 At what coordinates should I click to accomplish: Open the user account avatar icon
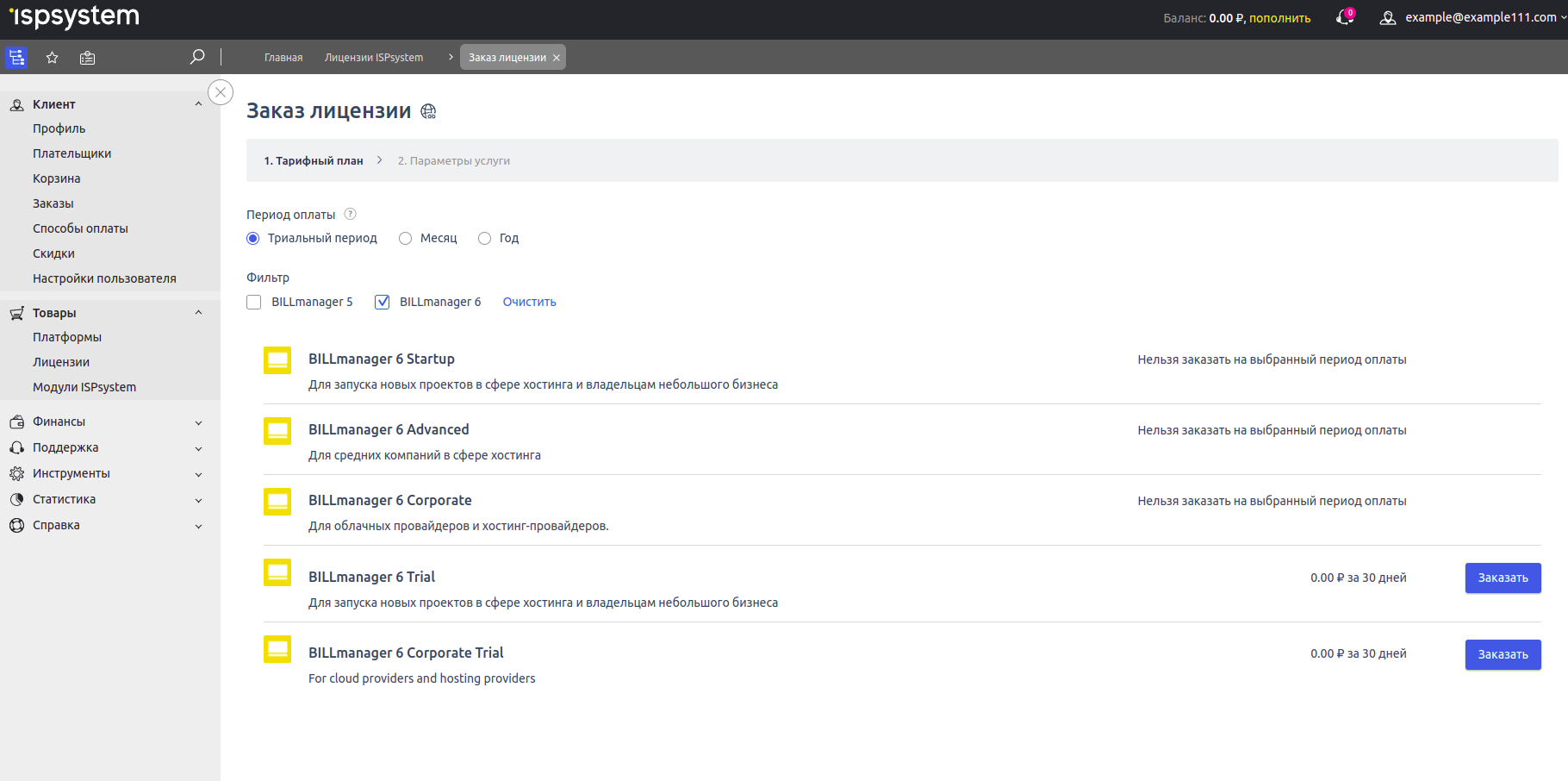[1387, 17]
